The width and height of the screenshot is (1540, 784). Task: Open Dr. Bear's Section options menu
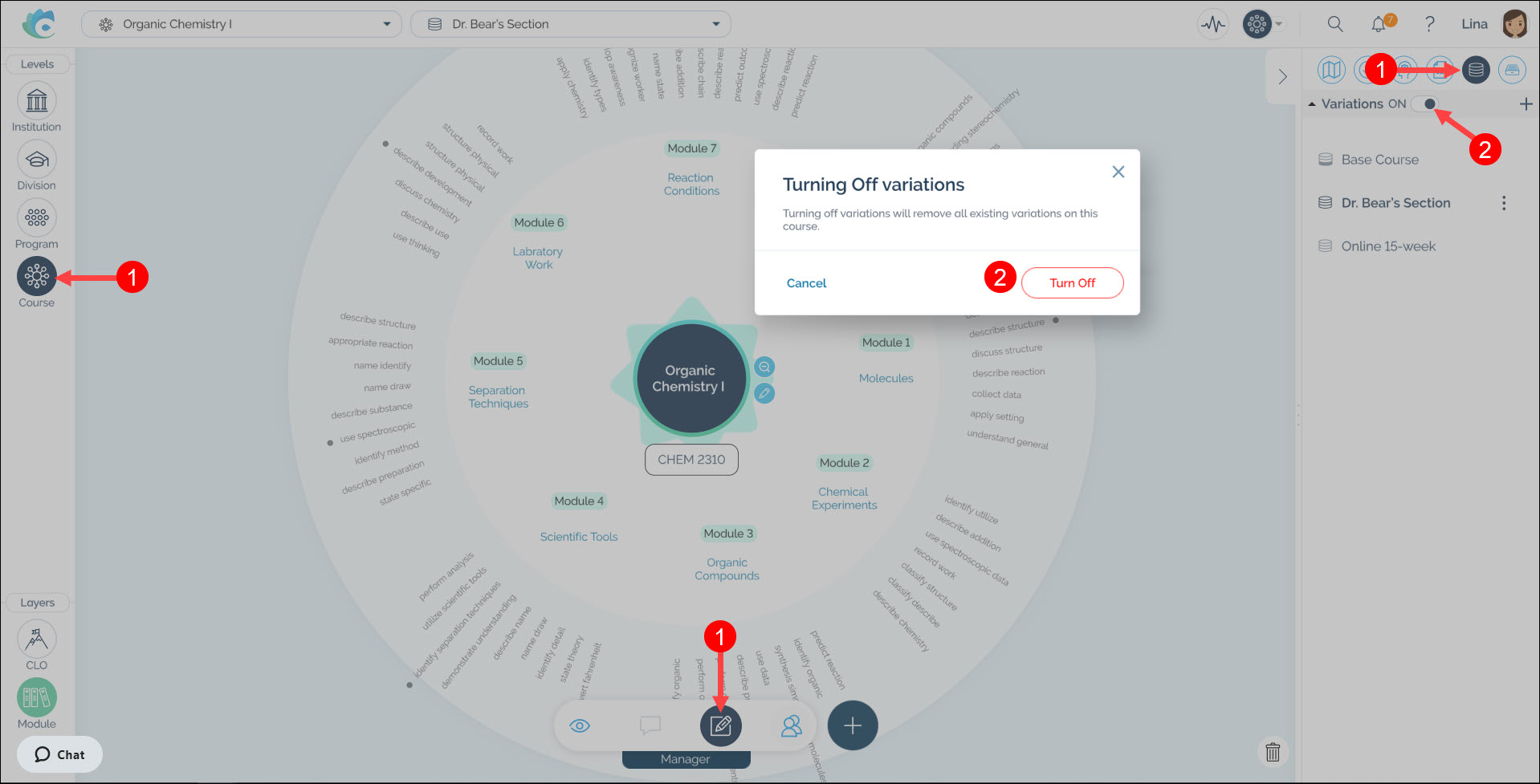(x=1504, y=203)
